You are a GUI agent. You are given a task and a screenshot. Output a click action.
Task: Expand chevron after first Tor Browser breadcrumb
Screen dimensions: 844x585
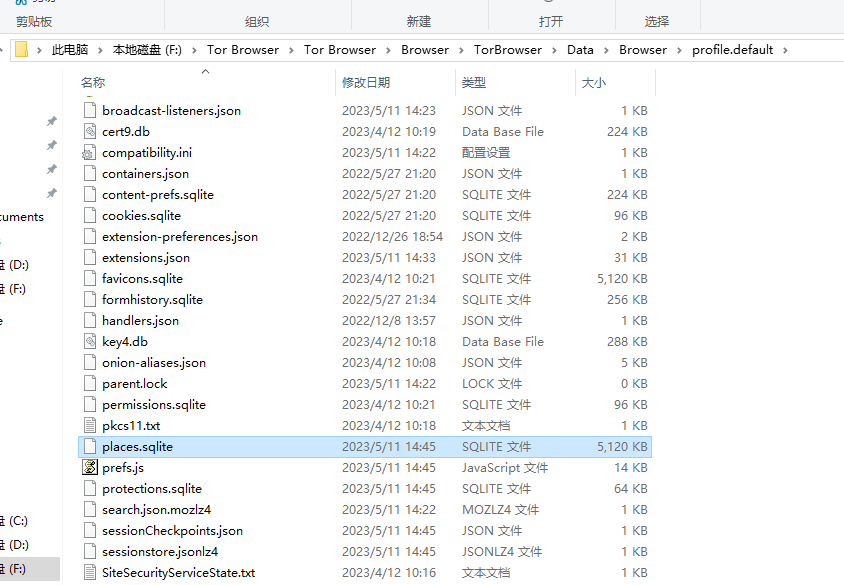pos(291,50)
